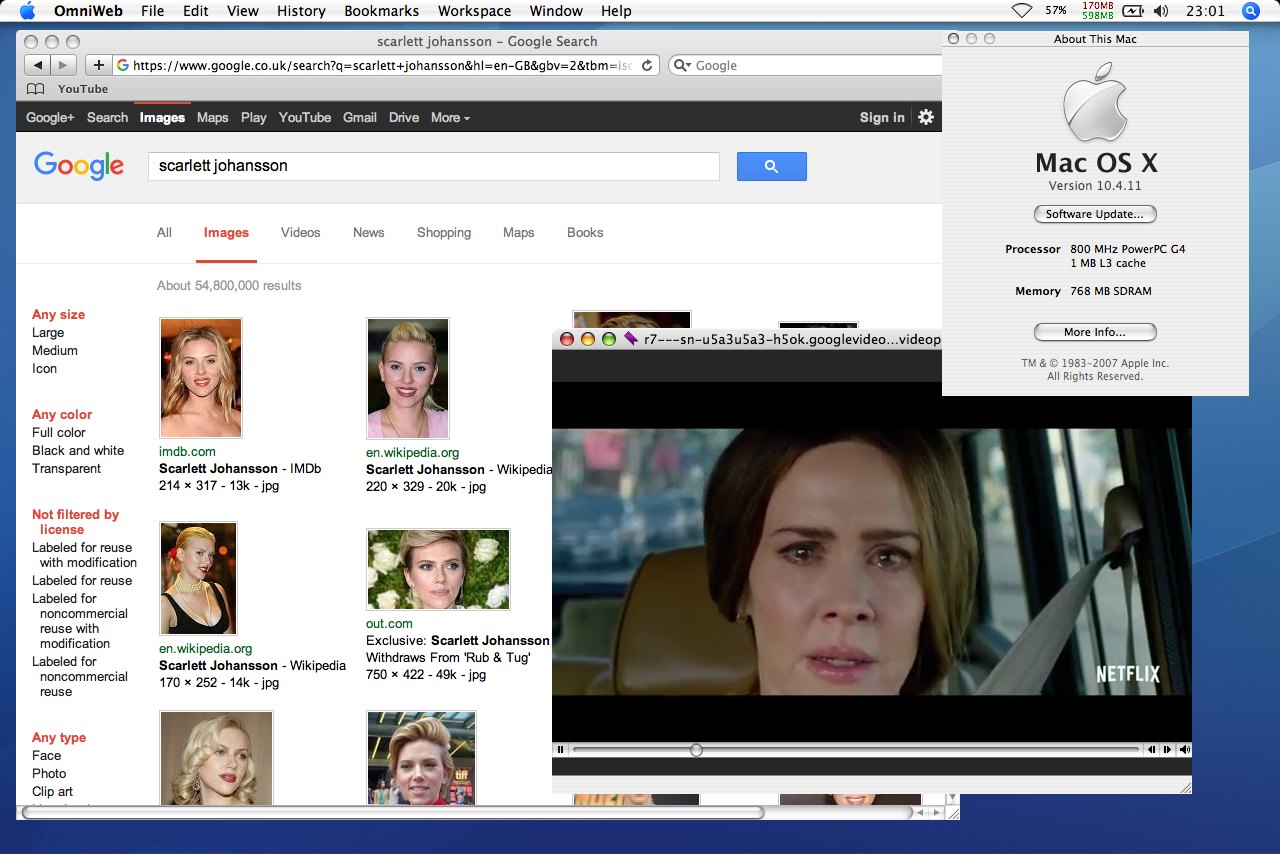The height and width of the screenshot is (854, 1280).
Task: Click the video progress slider knob
Action: [x=696, y=750]
